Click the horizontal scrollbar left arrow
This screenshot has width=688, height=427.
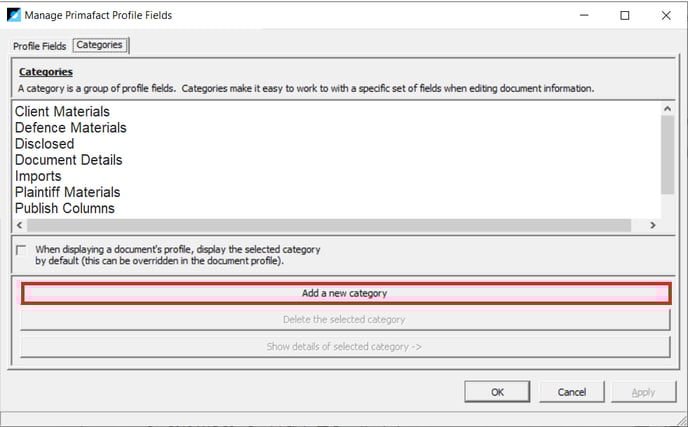pyautogui.click(x=19, y=225)
